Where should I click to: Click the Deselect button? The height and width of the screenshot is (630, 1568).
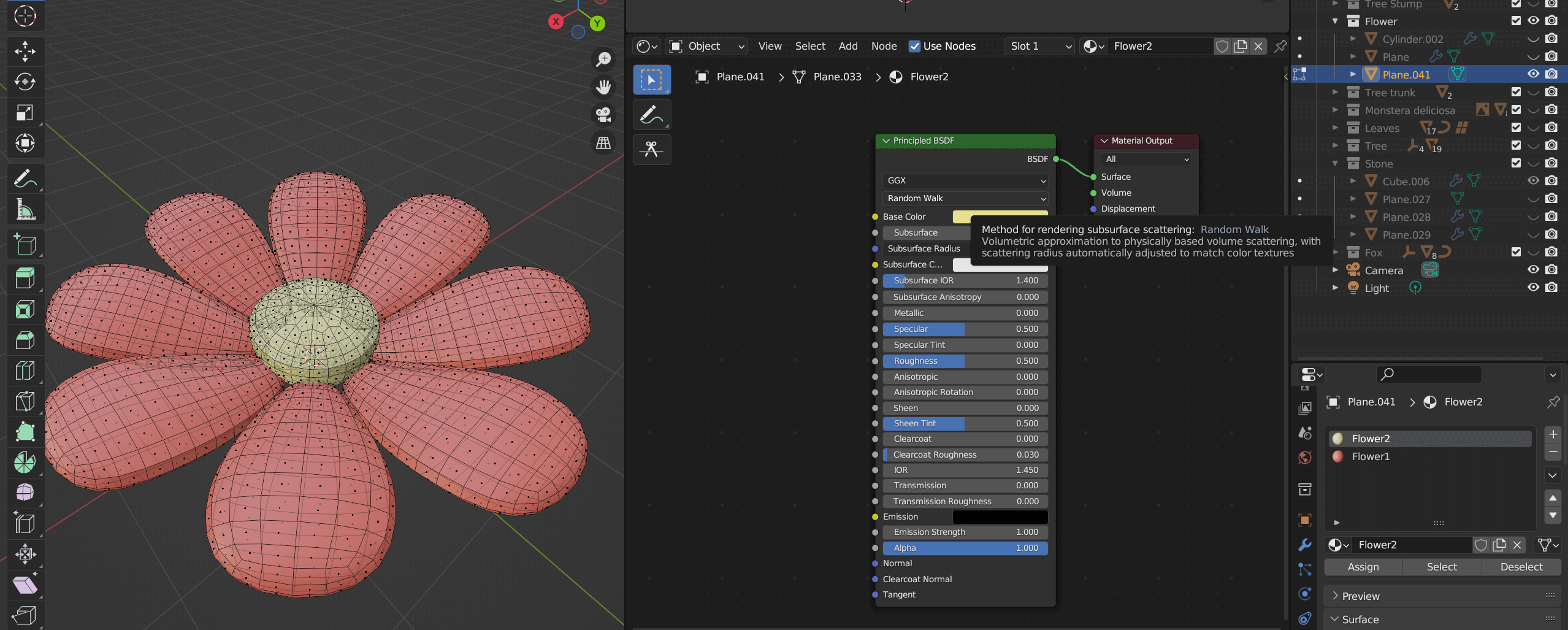[x=1521, y=567]
